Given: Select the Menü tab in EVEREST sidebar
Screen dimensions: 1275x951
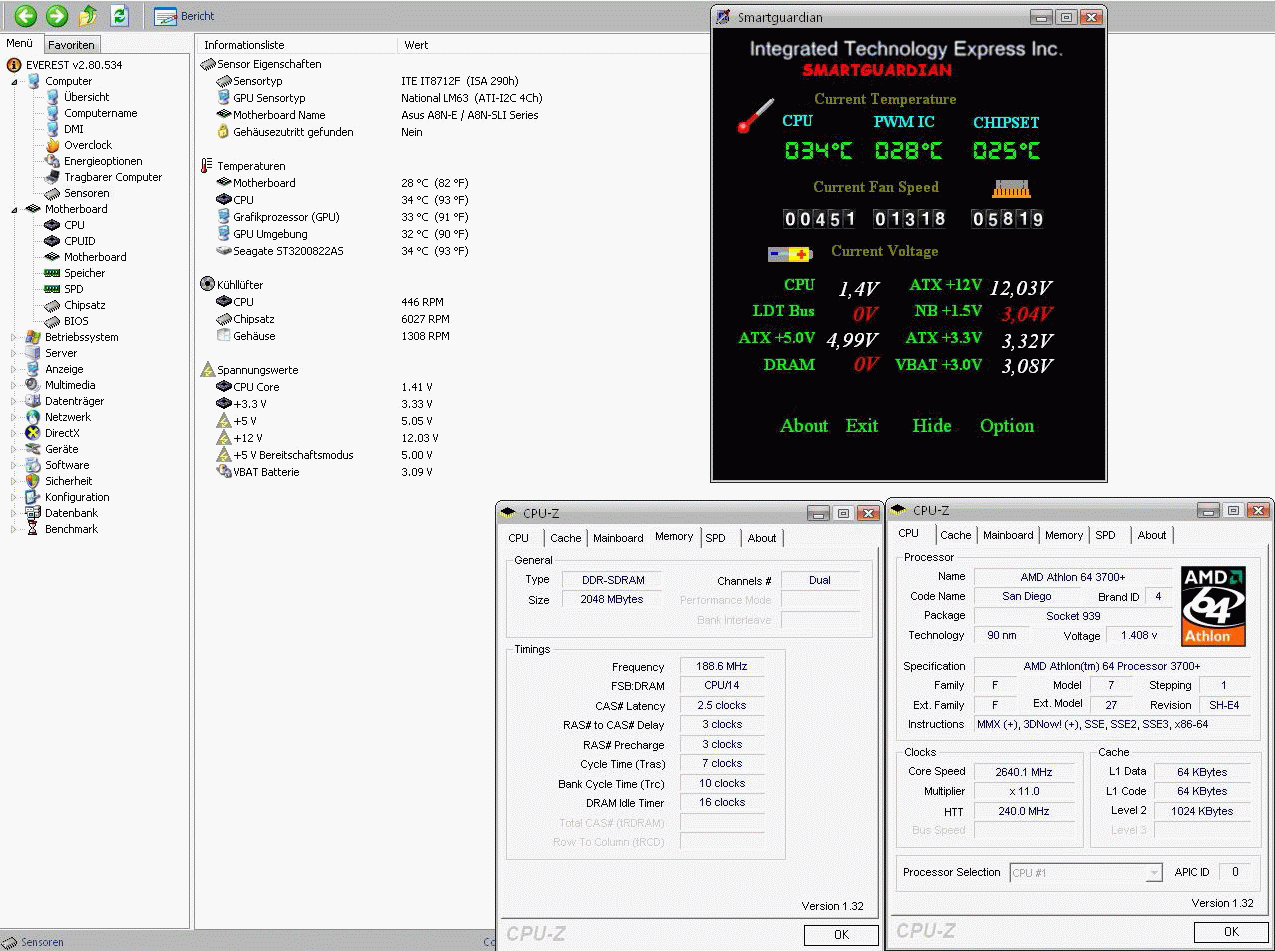Looking at the screenshot, I should (x=20, y=44).
